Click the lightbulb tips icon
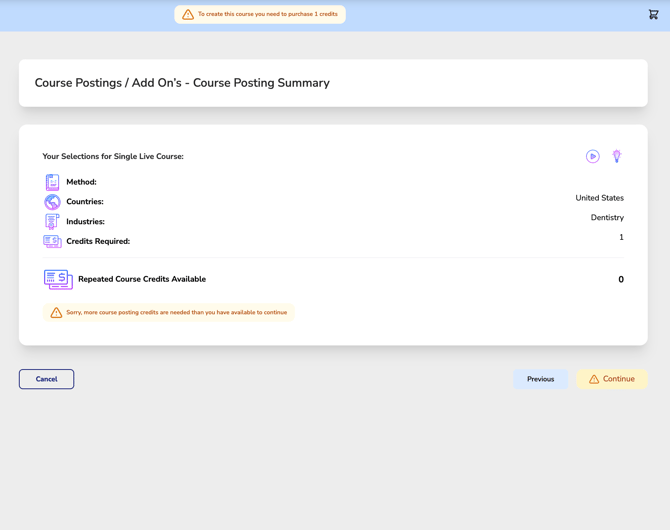670x530 pixels. 617,156
